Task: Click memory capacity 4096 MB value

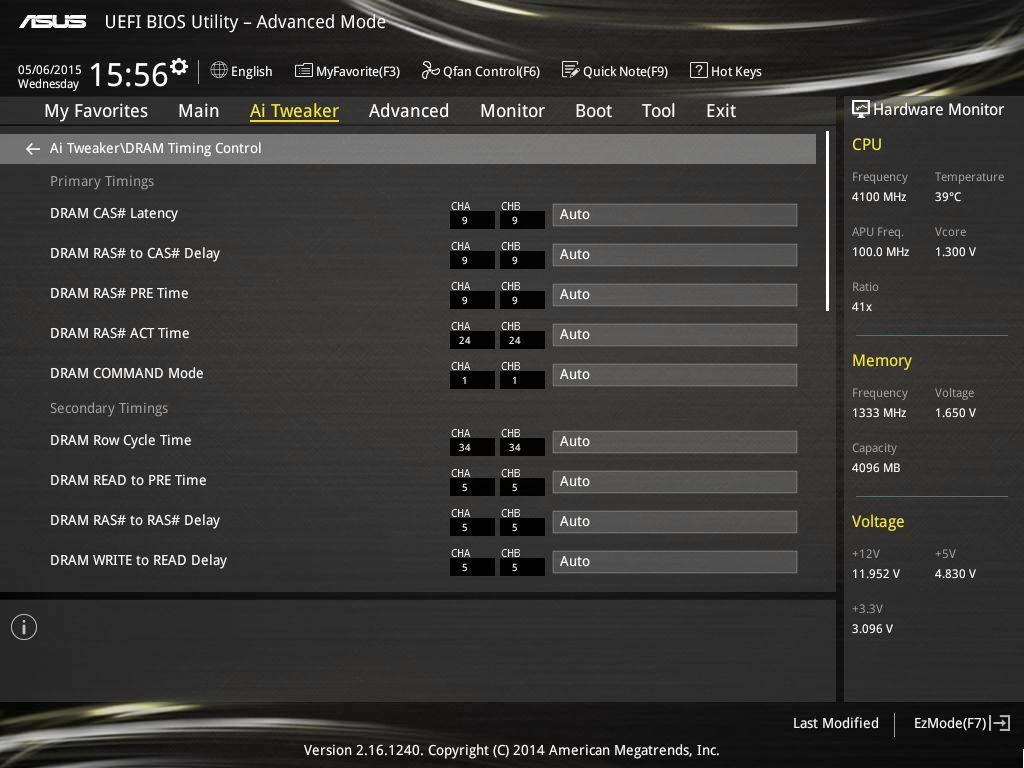Action: pyautogui.click(x=876, y=468)
